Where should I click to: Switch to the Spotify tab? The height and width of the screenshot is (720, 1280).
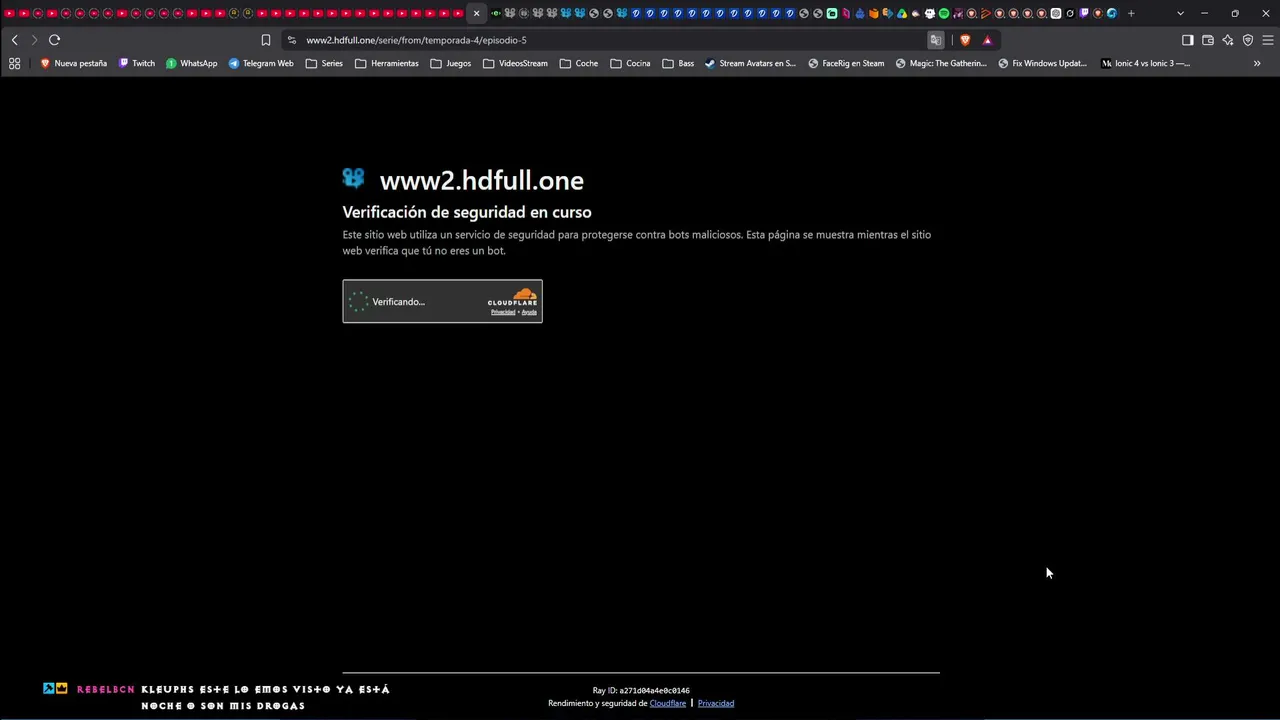944,13
